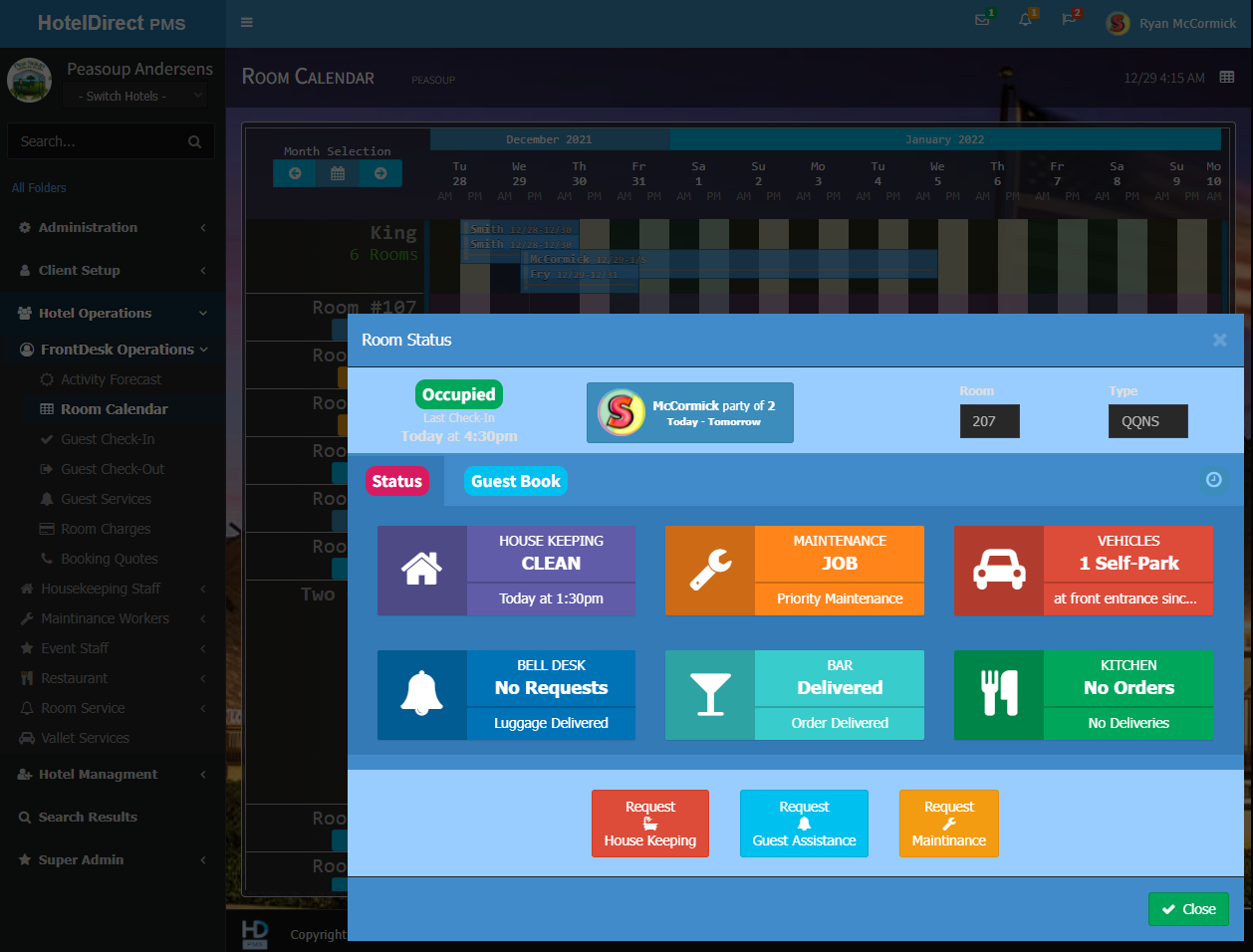1253x952 pixels.
Task: Click the Bar cocktail glass icon
Action: [x=710, y=695]
